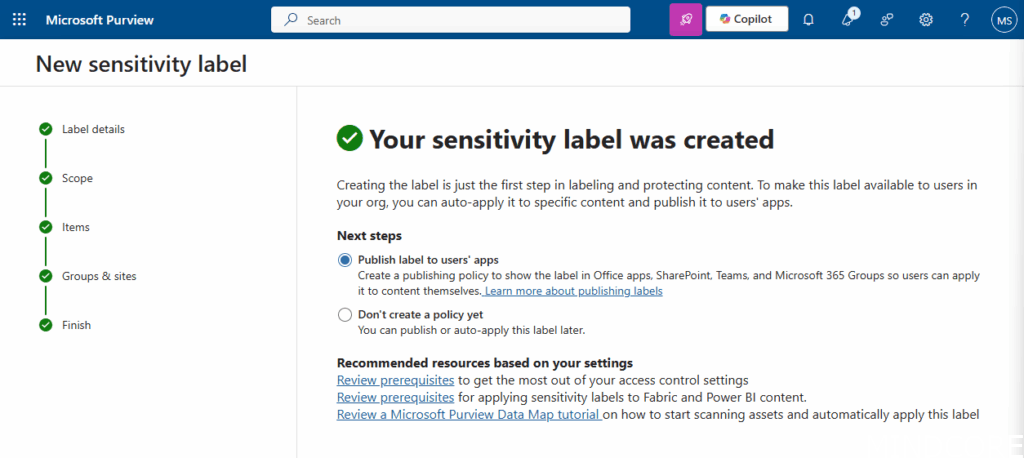Open Review prerequisites link for Fabric and Power BI
Screen dimensions: 1024x458
click(396, 397)
